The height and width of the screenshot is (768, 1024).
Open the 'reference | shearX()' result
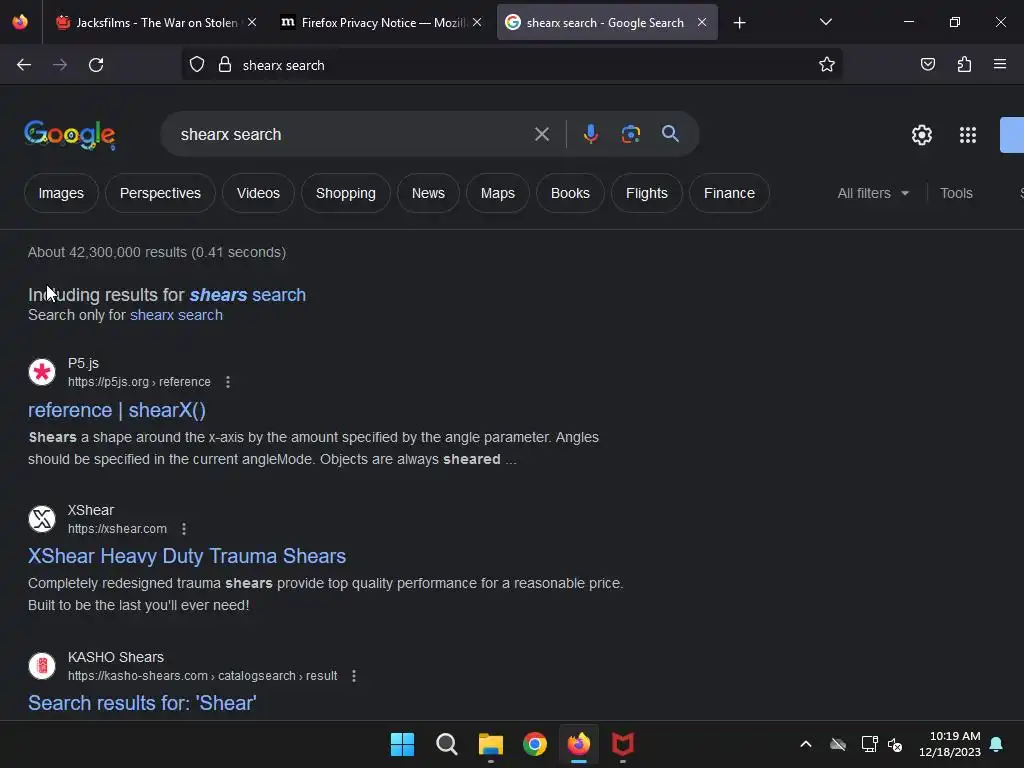117,410
